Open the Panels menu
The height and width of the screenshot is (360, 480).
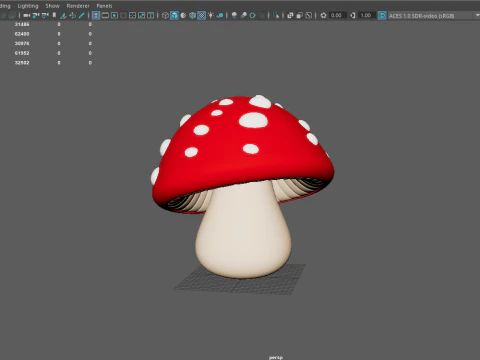(104, 6)
